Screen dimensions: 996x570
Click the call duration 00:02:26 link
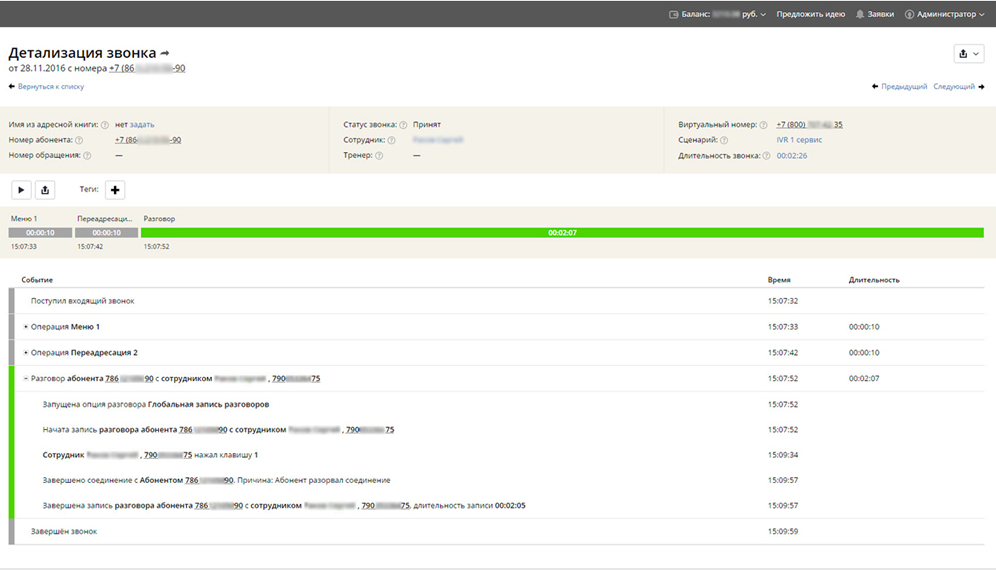tap(791, 156)
